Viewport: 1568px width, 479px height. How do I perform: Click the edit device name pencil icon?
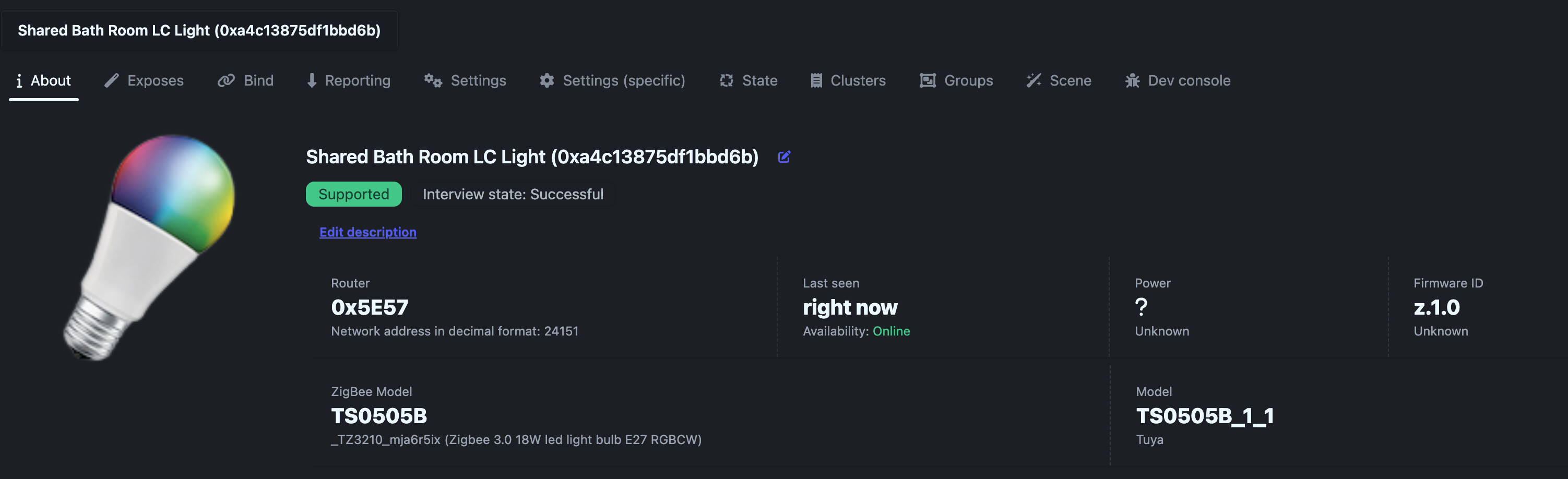tap(784, 157)
